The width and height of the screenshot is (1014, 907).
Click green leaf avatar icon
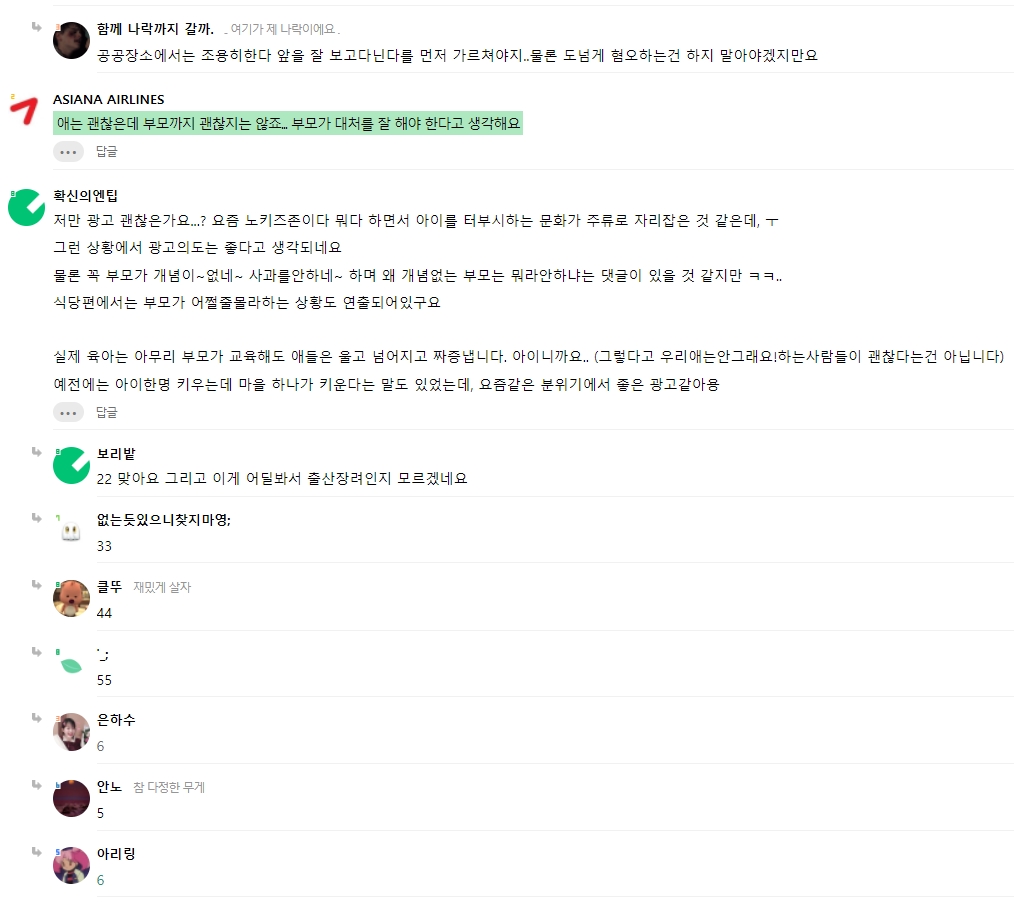pos(71,665)
